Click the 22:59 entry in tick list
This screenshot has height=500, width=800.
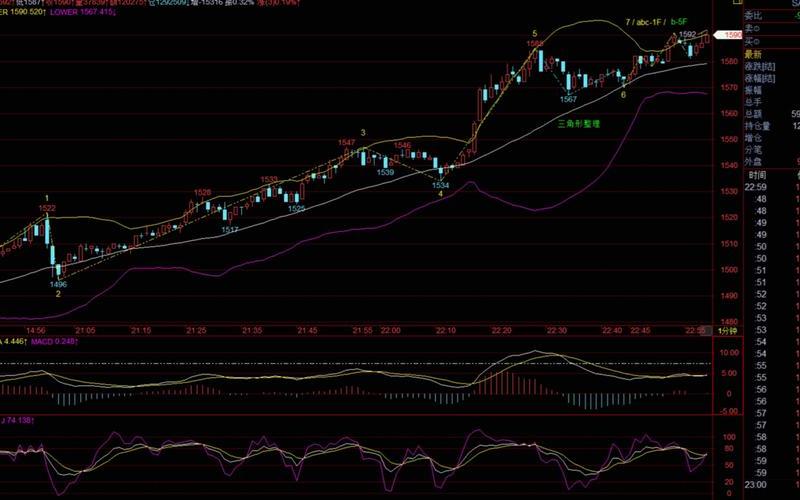[756, 187]
